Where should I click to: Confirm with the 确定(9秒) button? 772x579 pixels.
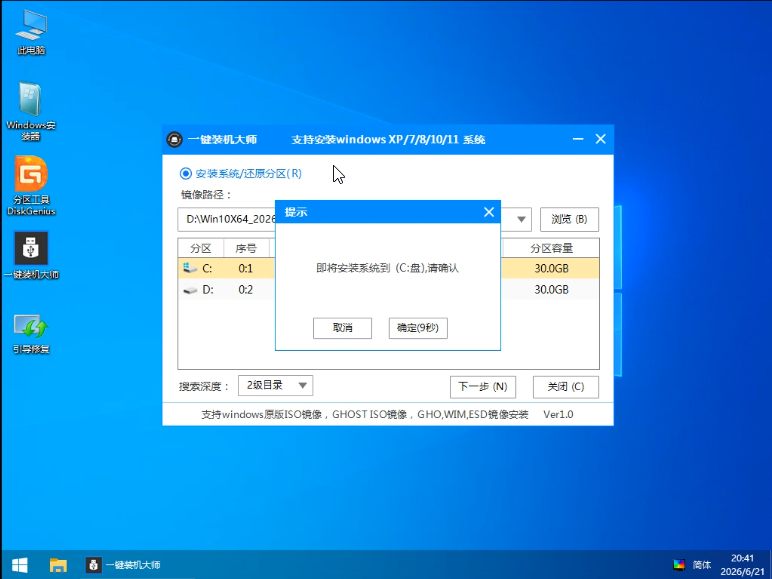pyautogui.click(x=418, y=328)
